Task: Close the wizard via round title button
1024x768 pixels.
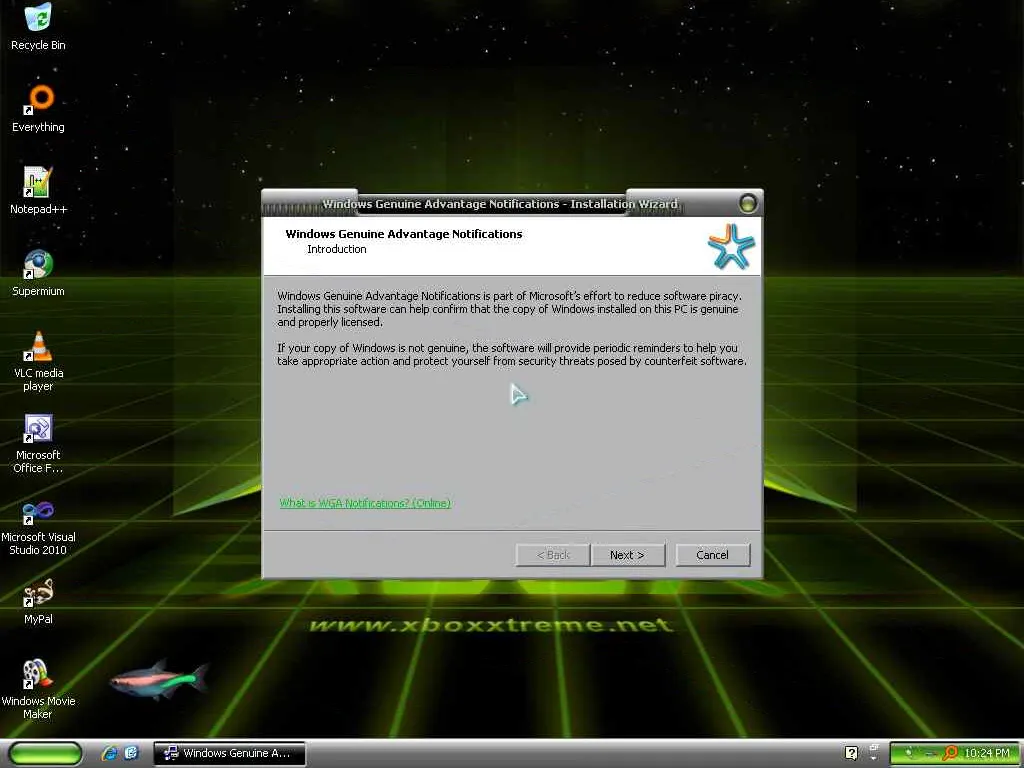Action: 748,204
